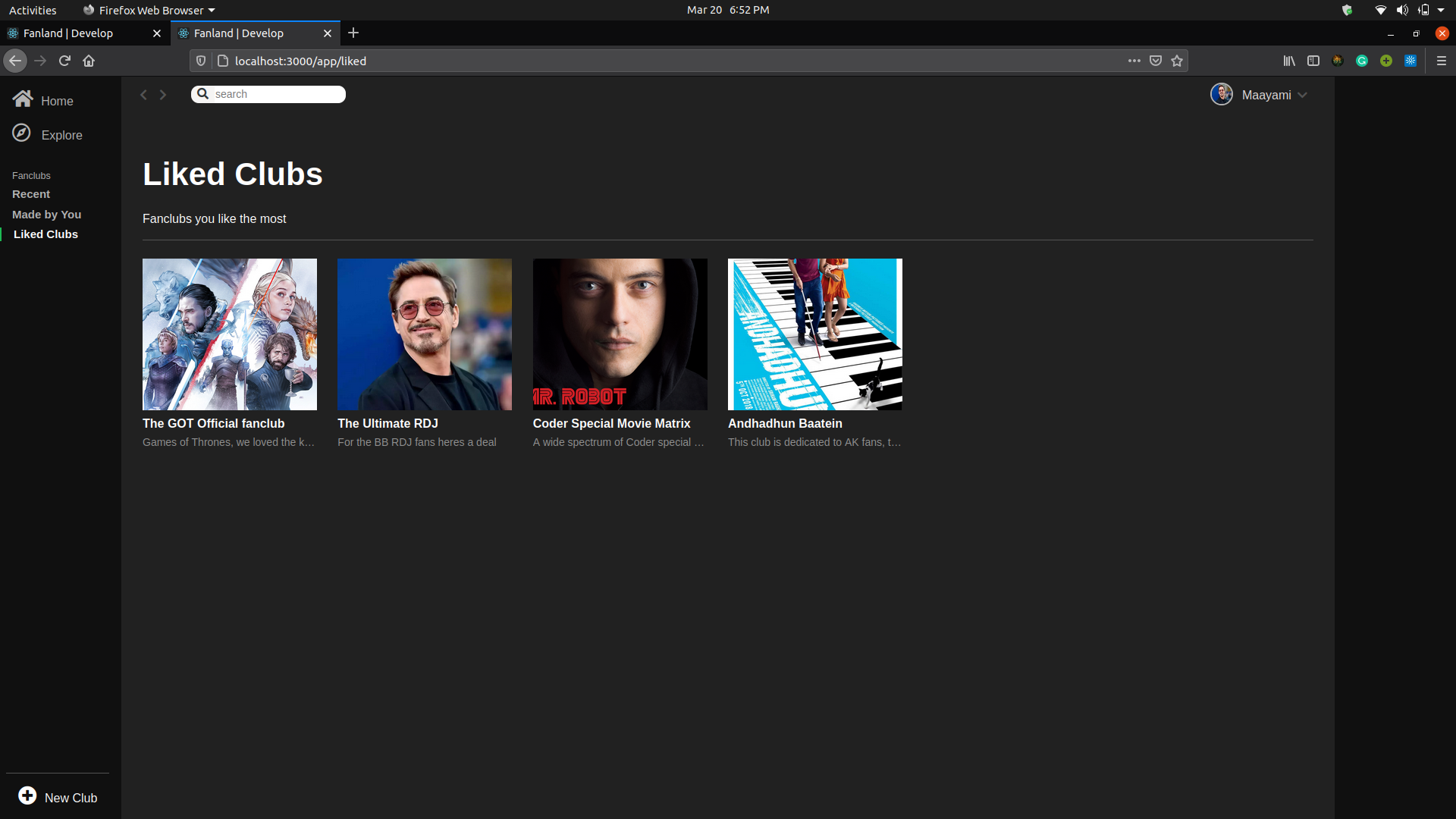The width and height of the screenshot is (1456, 819).
Task: Select the Home icon in the sidebar
Action: (22, 98)
